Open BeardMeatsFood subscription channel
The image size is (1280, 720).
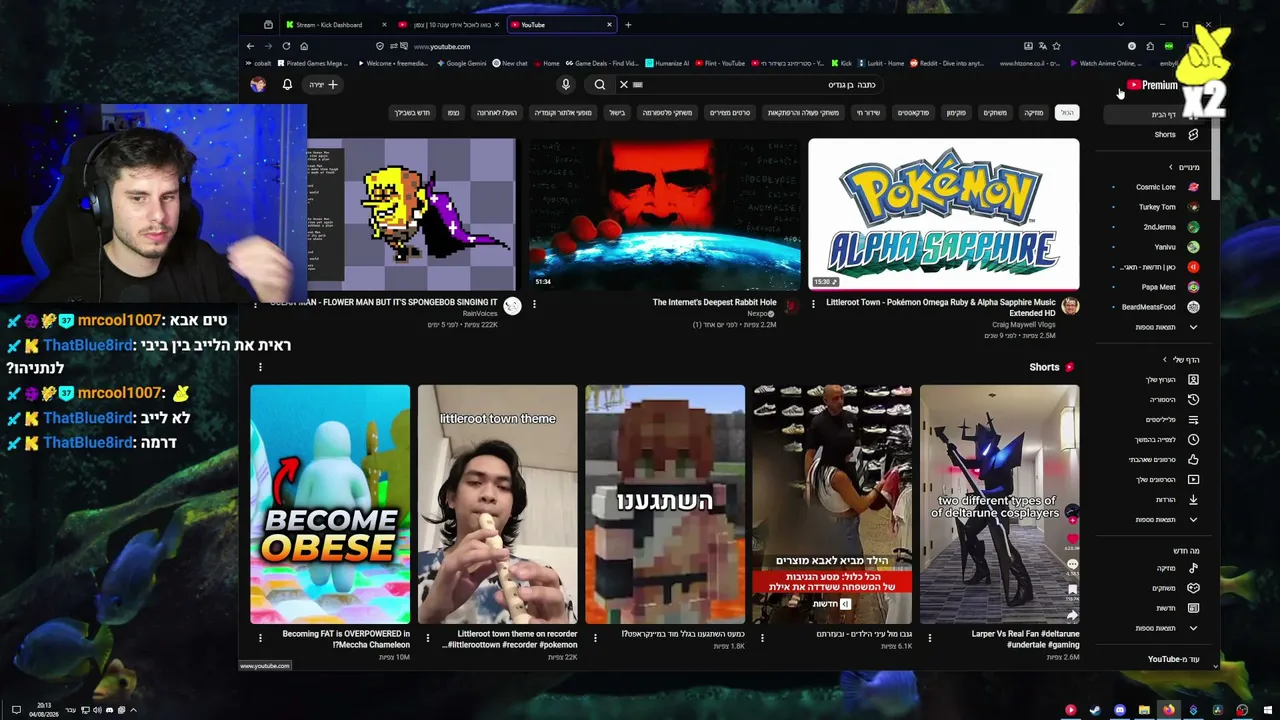pos(1156,307)
